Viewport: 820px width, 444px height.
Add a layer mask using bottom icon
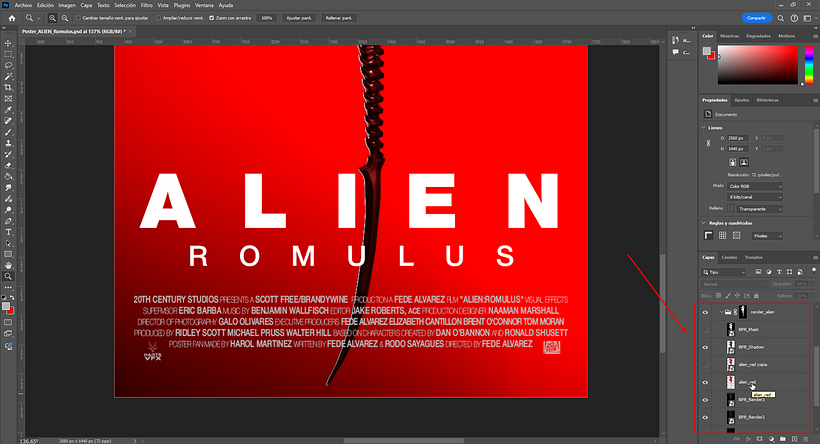759,439
